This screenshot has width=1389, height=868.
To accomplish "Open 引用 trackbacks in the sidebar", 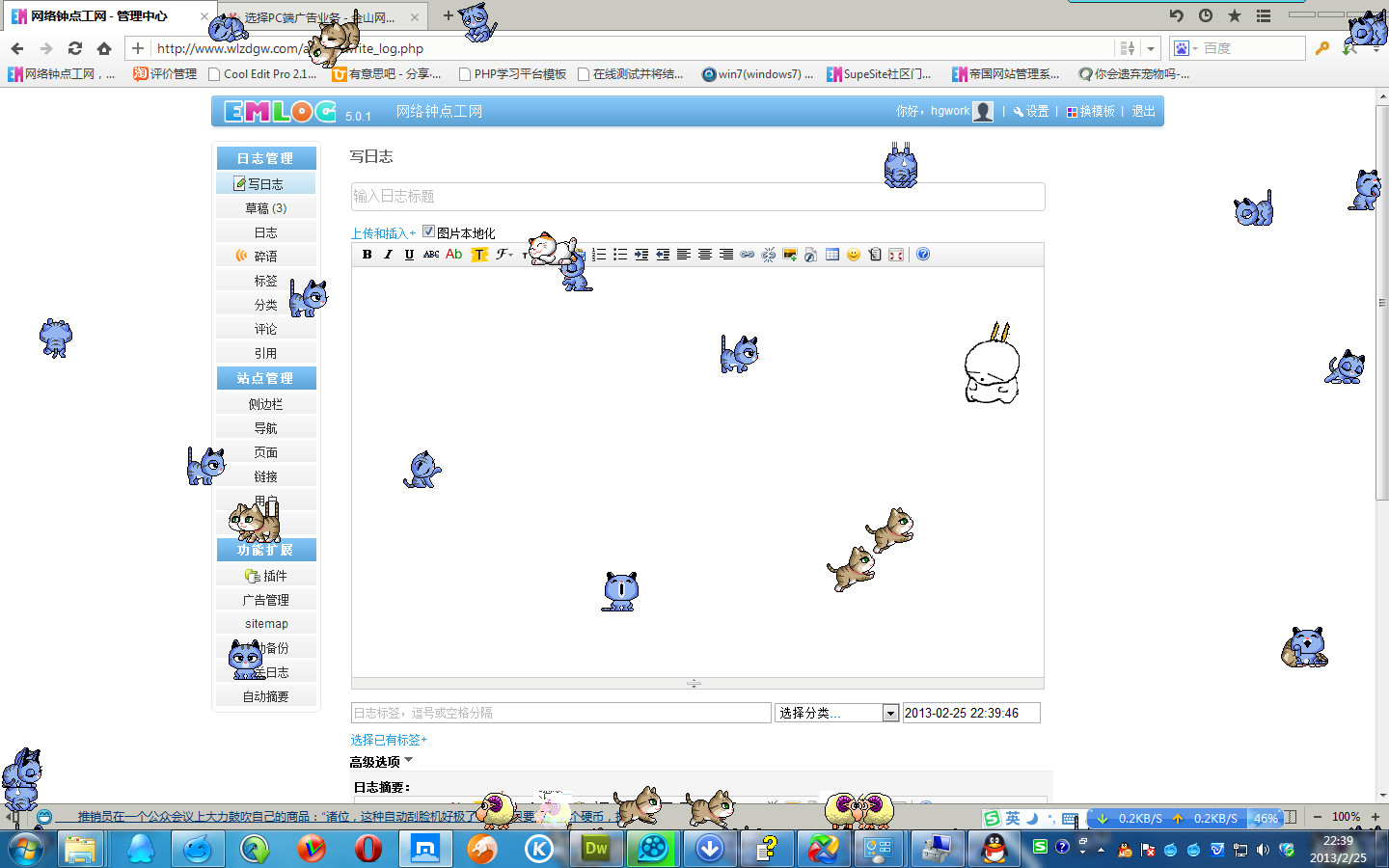I will (x=266, y=353).
